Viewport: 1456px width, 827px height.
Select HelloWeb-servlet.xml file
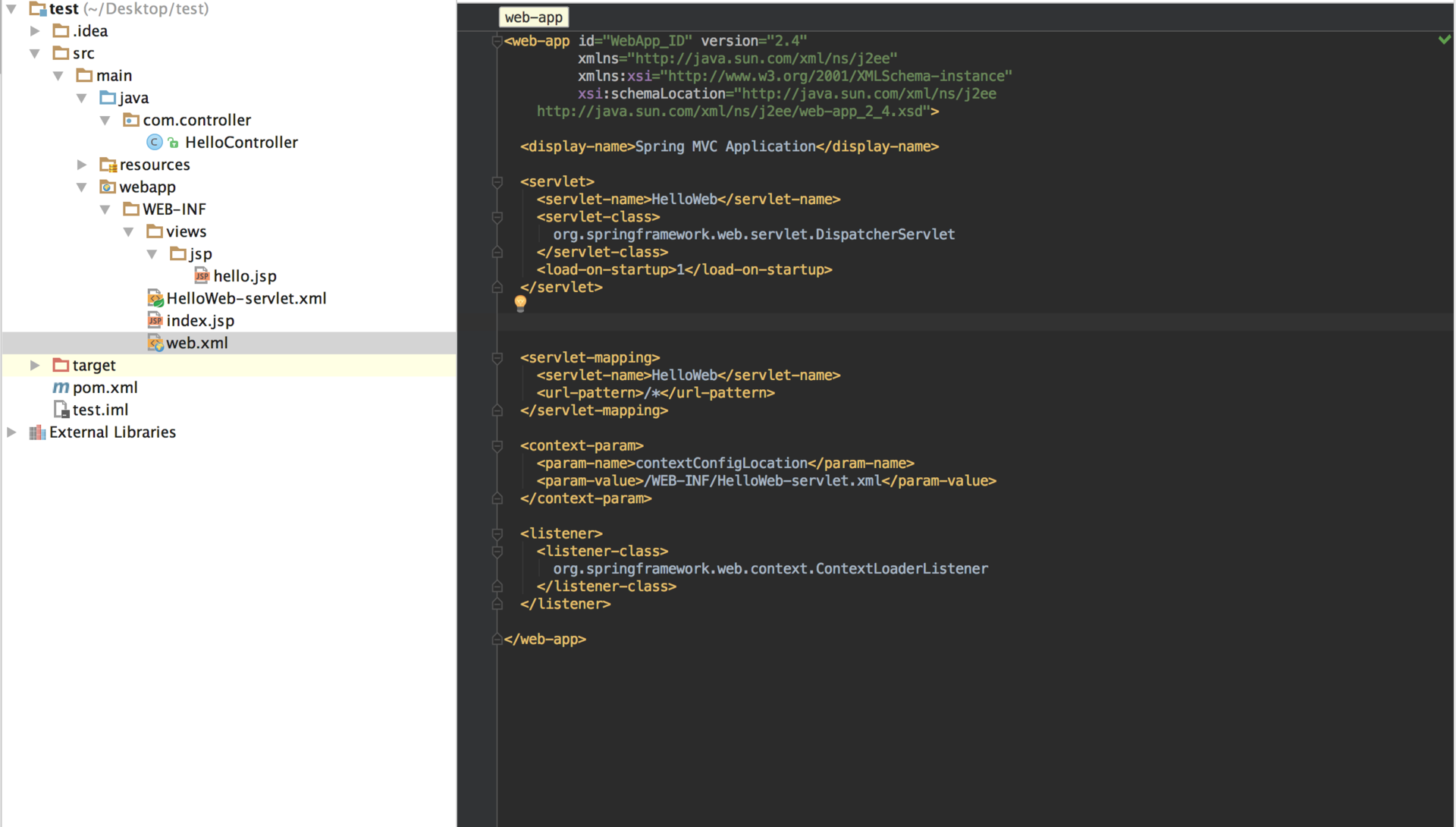click(x=246, y=298)
